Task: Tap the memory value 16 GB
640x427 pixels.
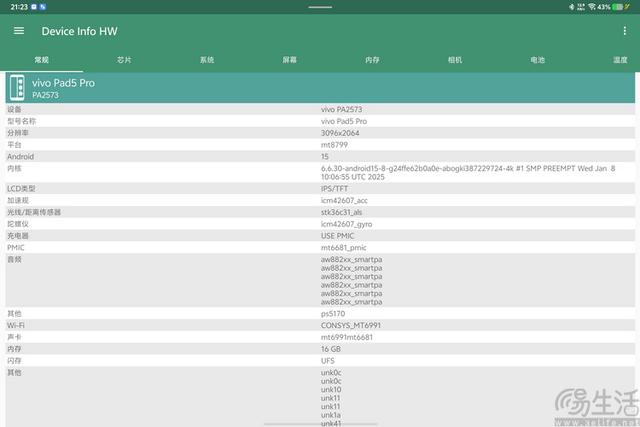Action: [331, 349]
